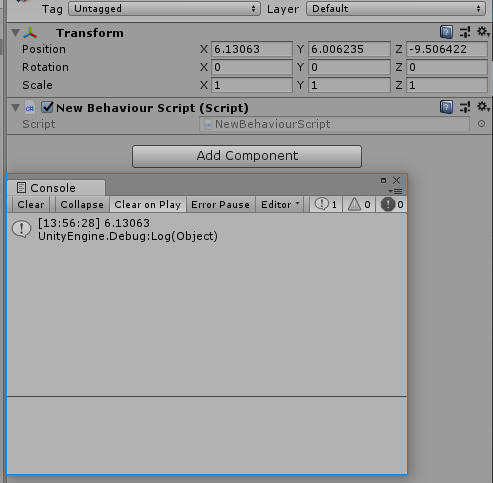The height and width of the screenshot is (483, 493).
Task: Collapse the New Behaviour Script foldout
Action: coord(15,108)
